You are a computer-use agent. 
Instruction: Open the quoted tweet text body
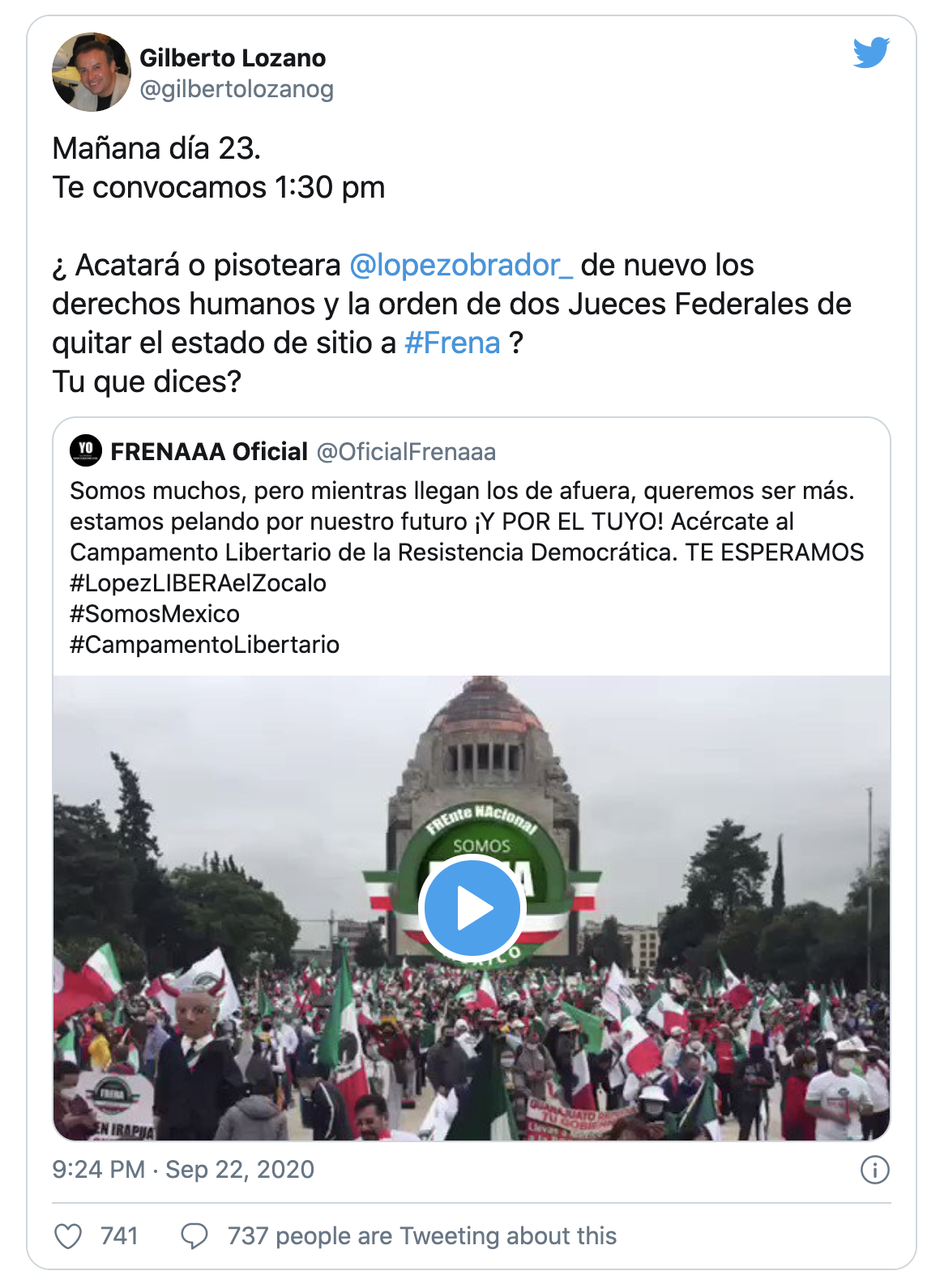pos(467,567)
